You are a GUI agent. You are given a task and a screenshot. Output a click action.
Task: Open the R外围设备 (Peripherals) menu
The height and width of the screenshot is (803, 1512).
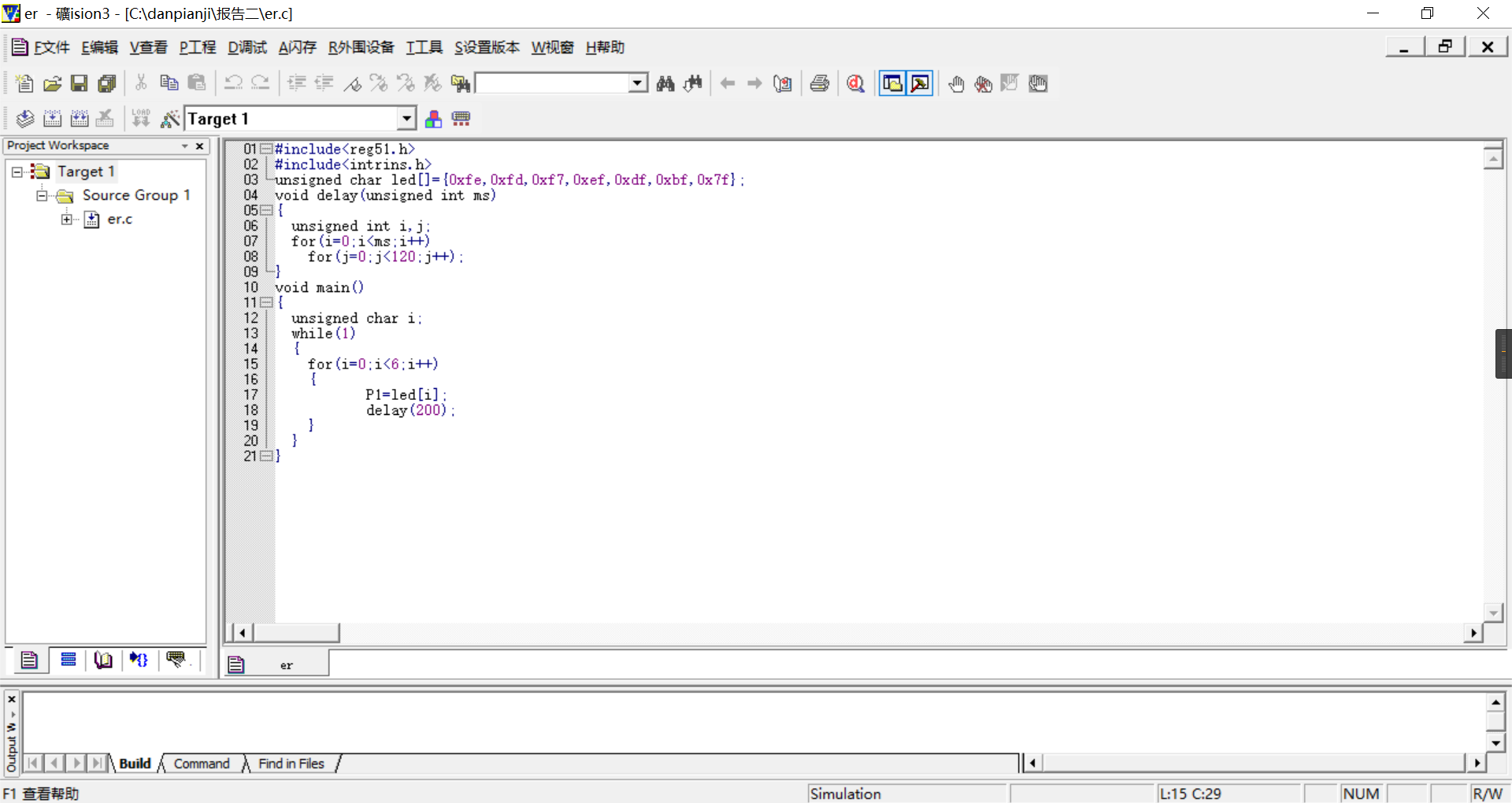tap(361, 47)
